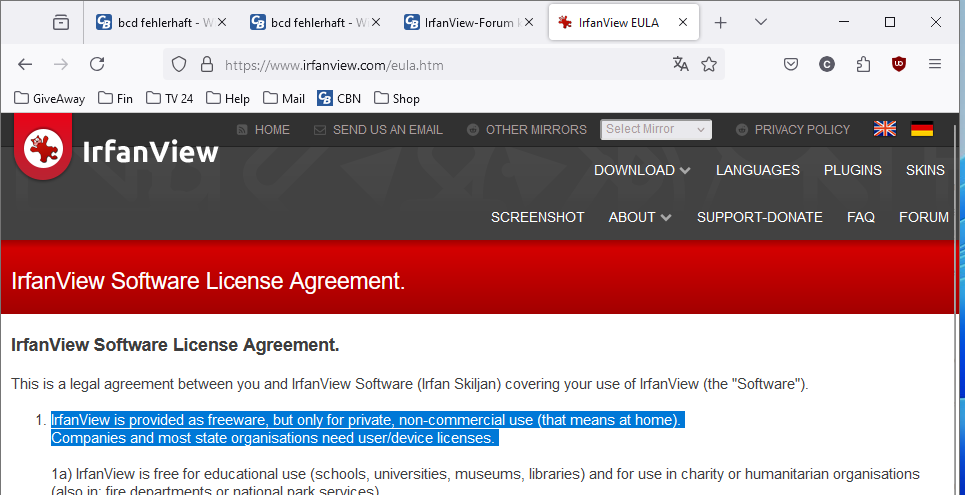The image size is (965, 495).
Task: Click the forward navigation arrow
Action: (60, 64)
